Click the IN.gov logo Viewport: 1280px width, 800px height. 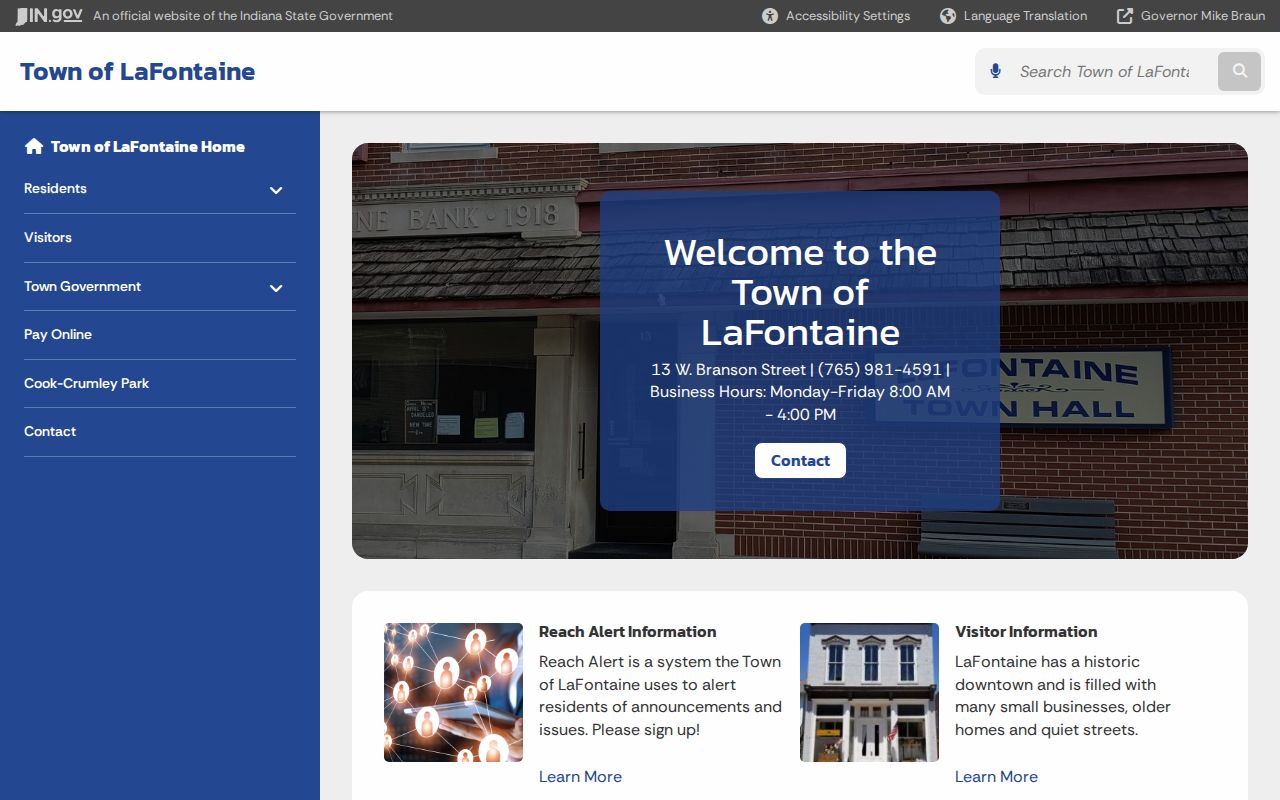pyautogui.click(x=48, y=16)
